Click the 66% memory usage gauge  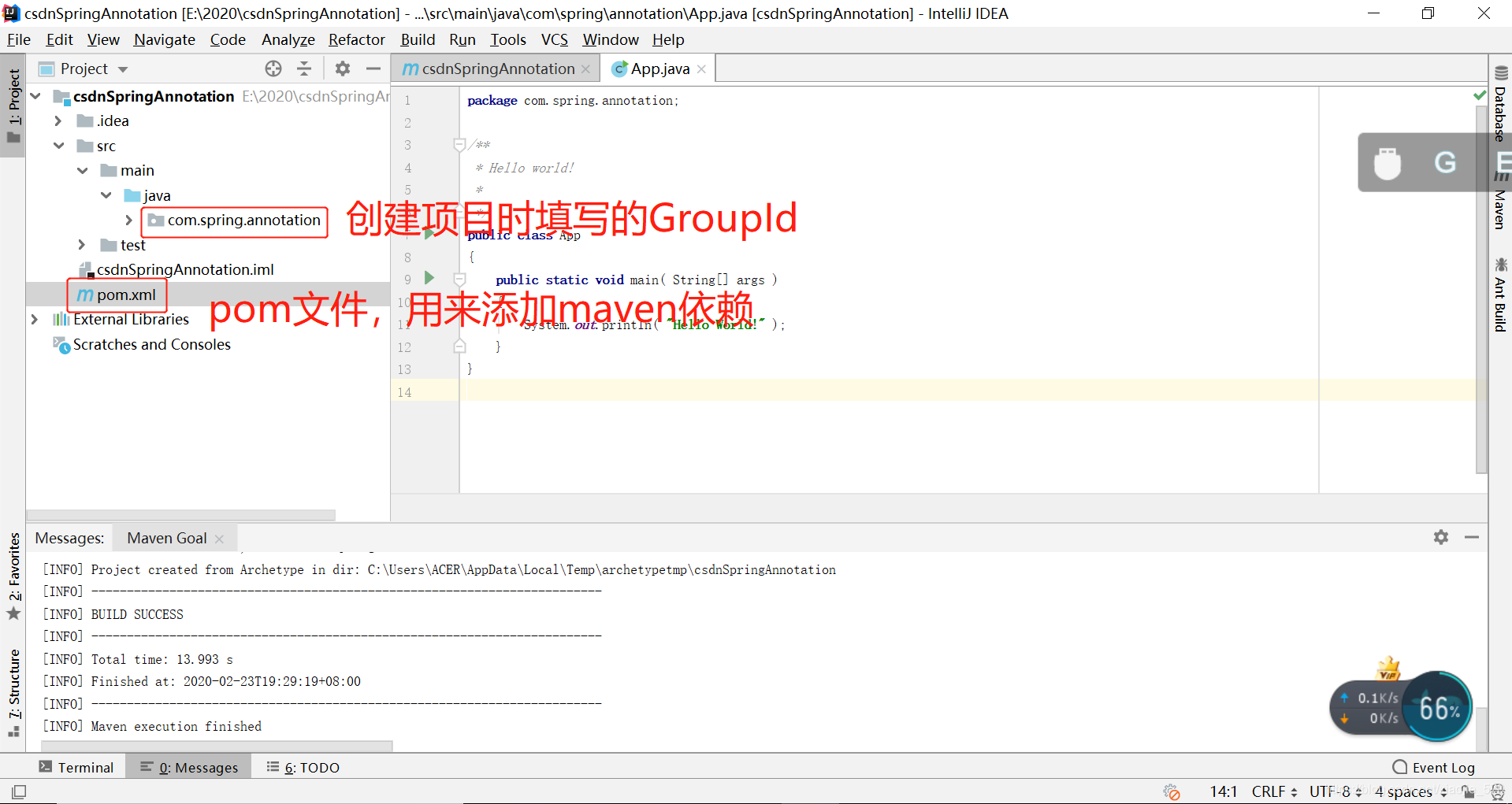pos(1438,706)
